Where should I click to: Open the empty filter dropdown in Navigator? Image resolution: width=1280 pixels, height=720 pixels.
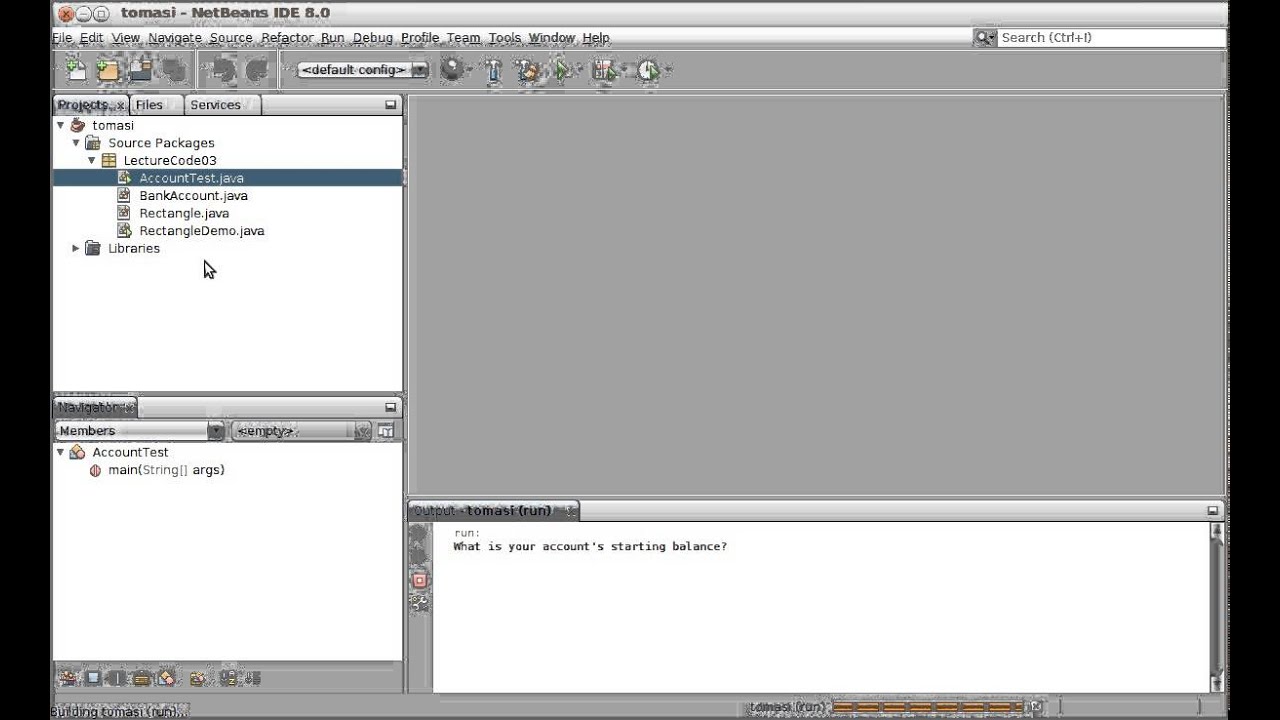[301, 431]
